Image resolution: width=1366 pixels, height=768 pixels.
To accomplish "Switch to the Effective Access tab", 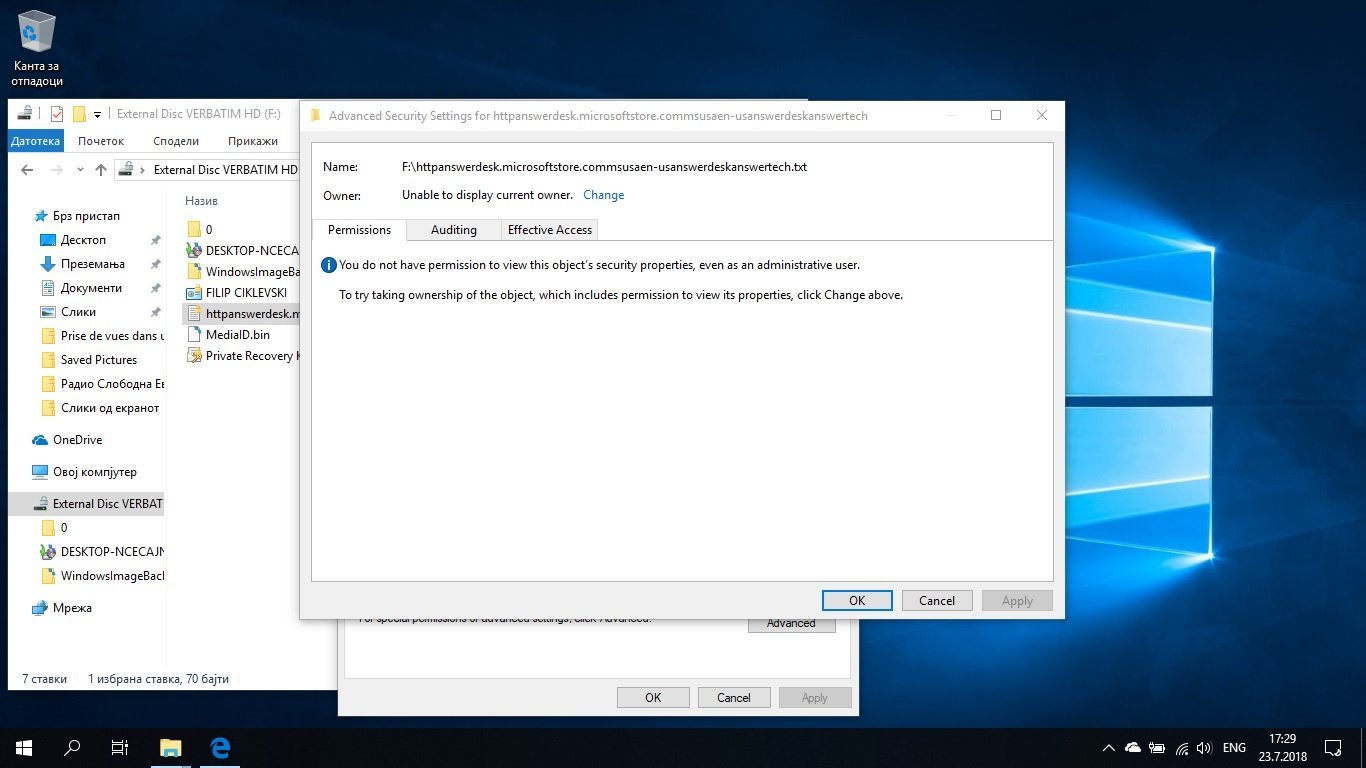I will (x=550, y=230).
